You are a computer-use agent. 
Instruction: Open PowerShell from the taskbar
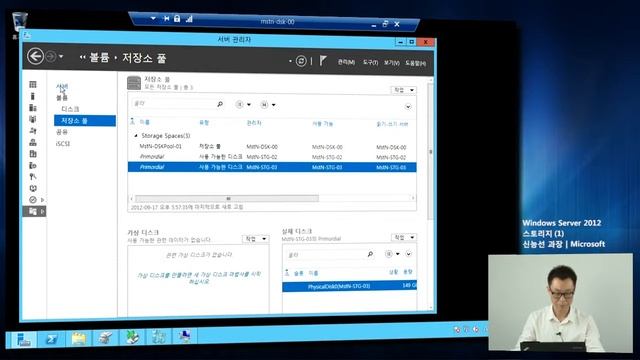tap(51, 338)
